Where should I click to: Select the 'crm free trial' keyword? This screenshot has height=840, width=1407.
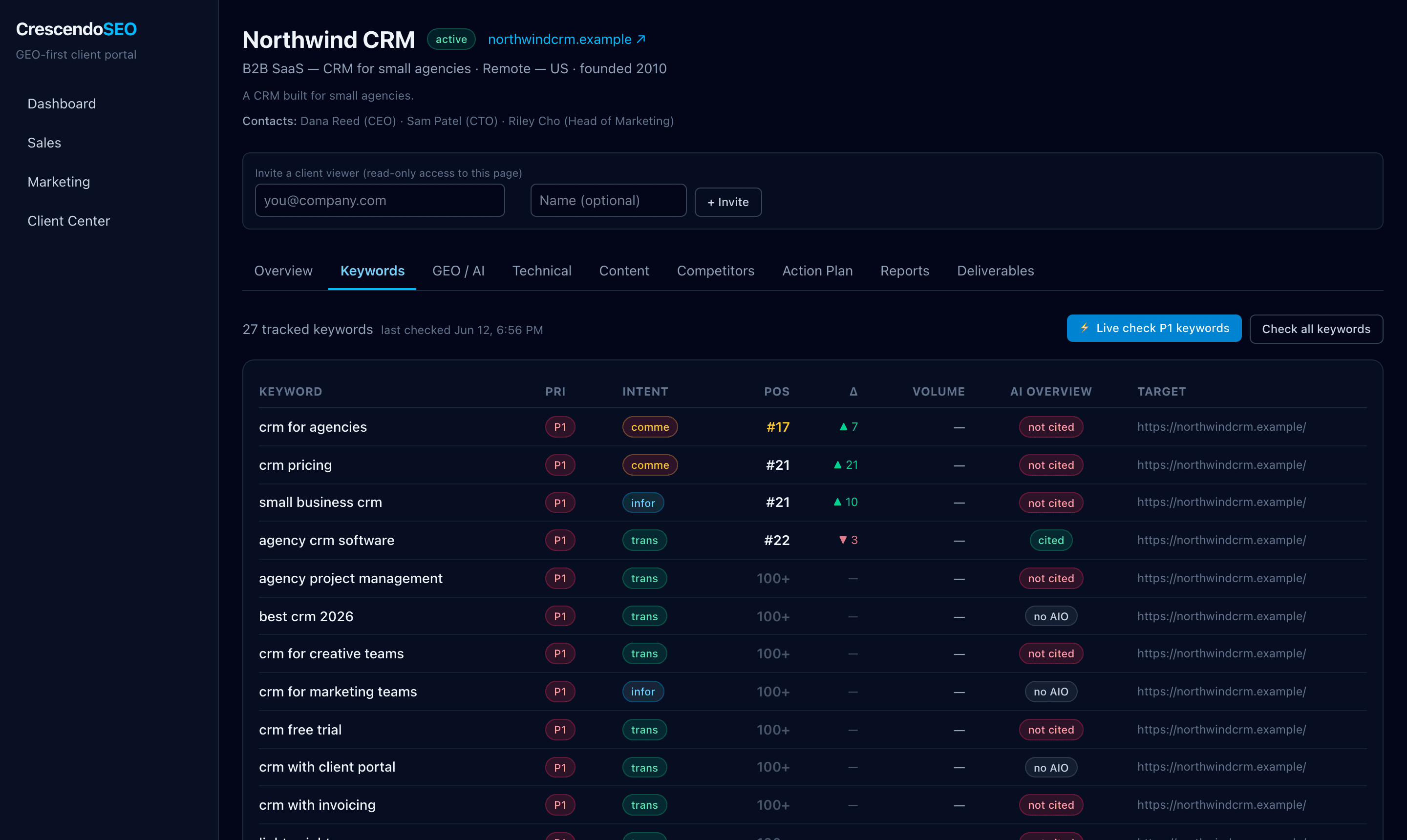pyautogui.click(x=300, y=730)
